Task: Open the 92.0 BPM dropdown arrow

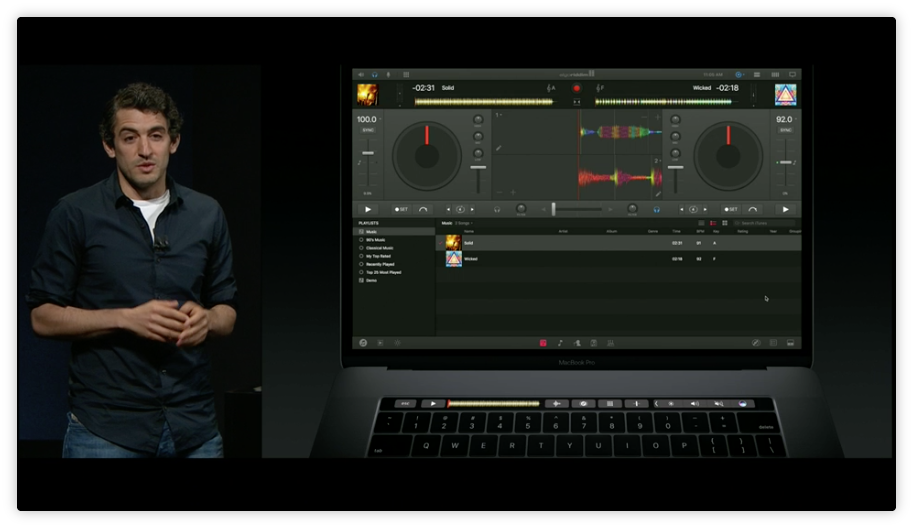Action: (795, 119)
